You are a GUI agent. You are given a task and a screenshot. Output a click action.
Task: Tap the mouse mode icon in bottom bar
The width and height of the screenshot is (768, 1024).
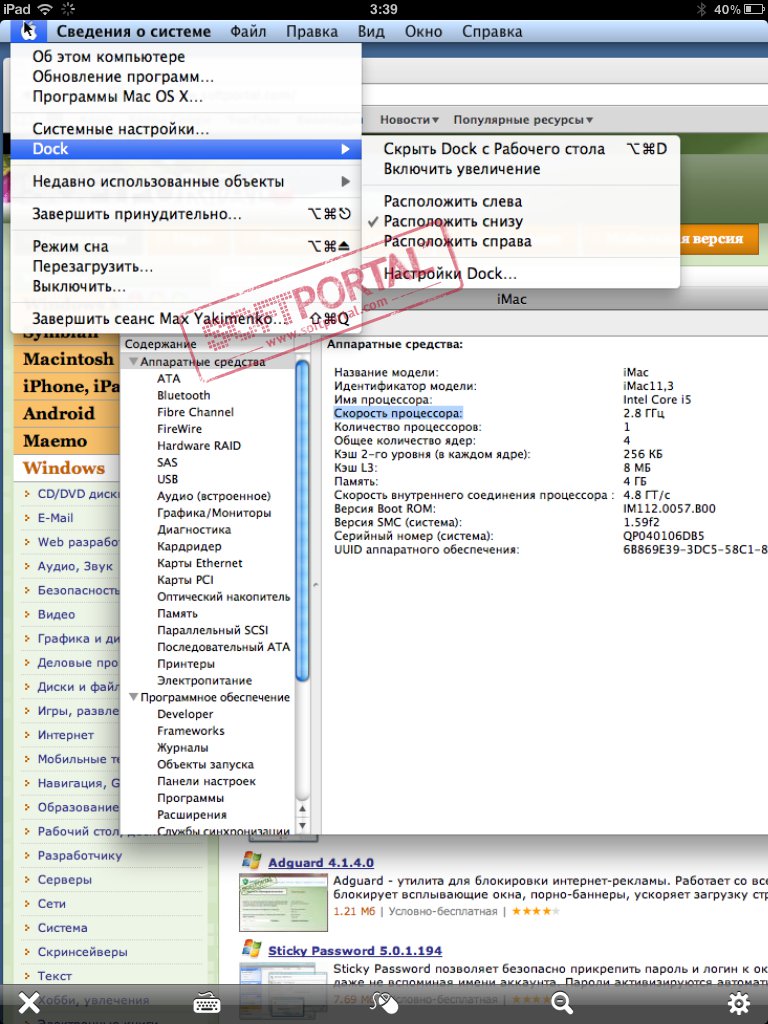point(385,1003)
